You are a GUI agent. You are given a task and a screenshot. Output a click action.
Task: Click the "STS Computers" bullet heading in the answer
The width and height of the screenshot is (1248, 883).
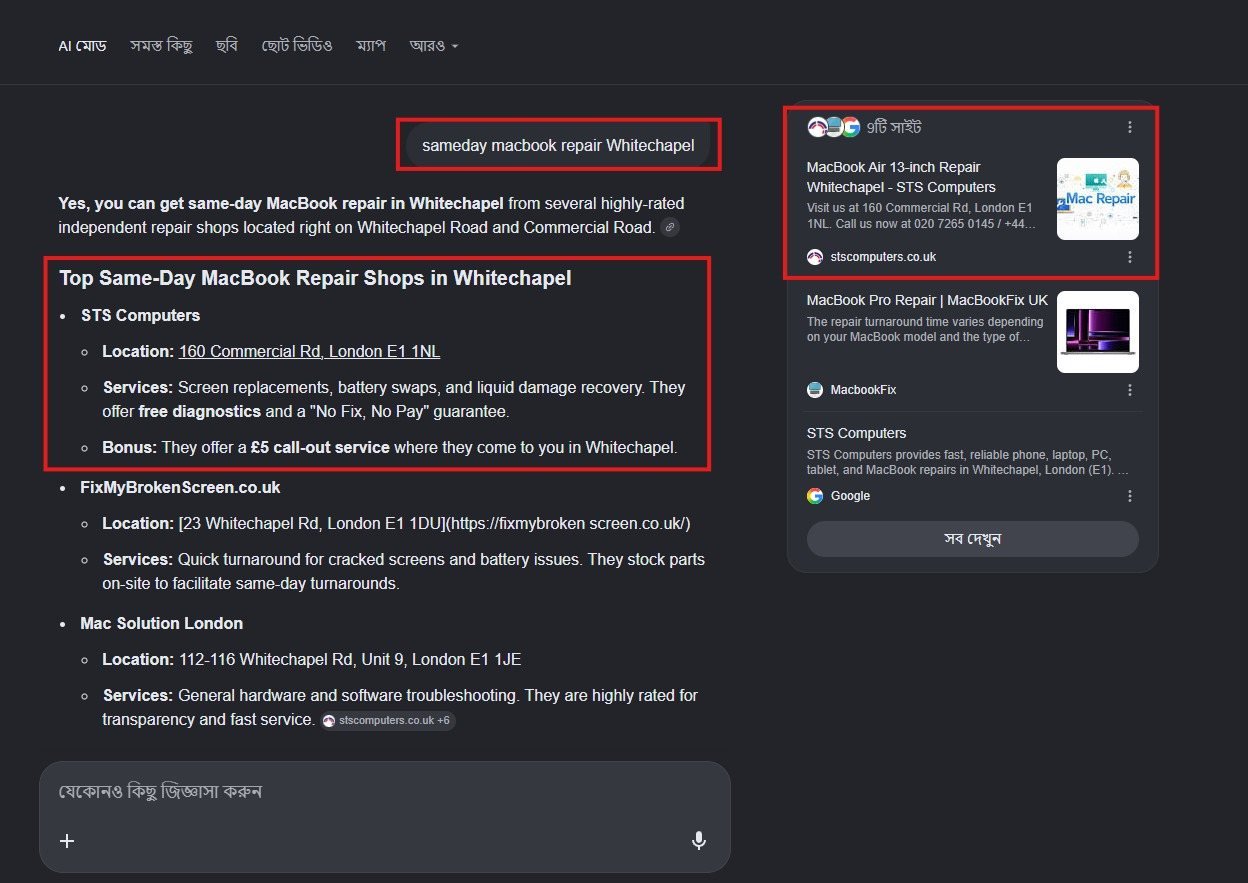click(x=141, y=316)
